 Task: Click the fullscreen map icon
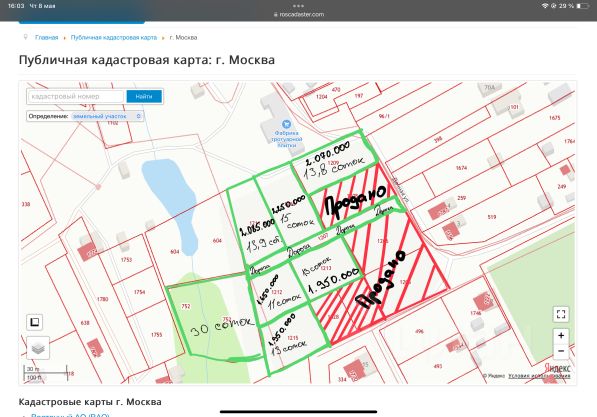click(x=561, y=314)
